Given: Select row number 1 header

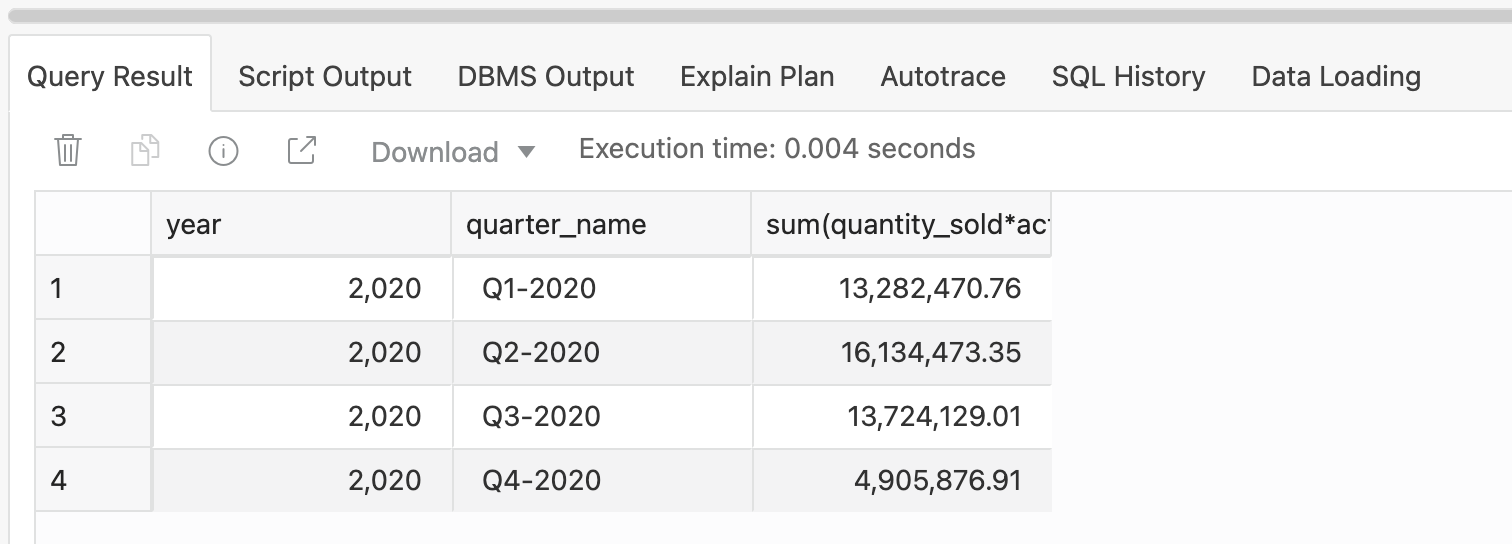Looking at the screenshot, I should pyautogui.click(x=93, y=289).
